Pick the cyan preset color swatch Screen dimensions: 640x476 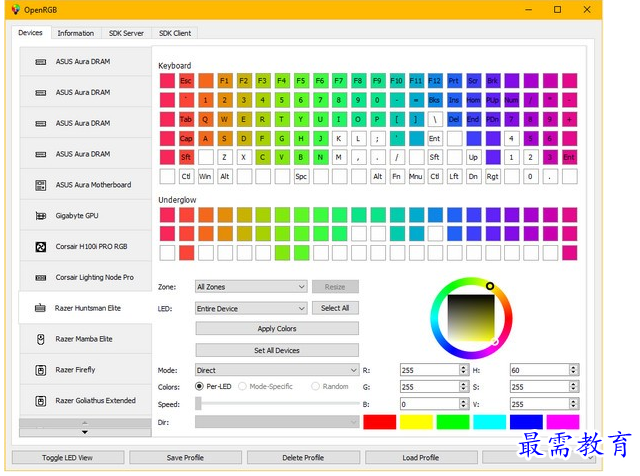coord(490,422)
